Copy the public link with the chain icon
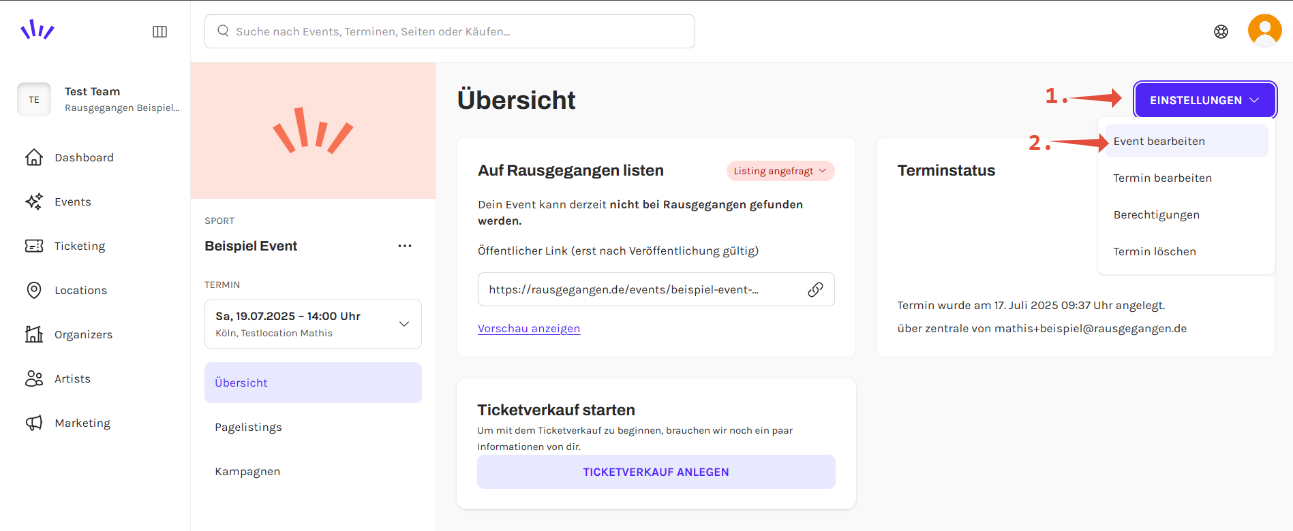Screen dimensions: 1293x531 pos(815,289)
